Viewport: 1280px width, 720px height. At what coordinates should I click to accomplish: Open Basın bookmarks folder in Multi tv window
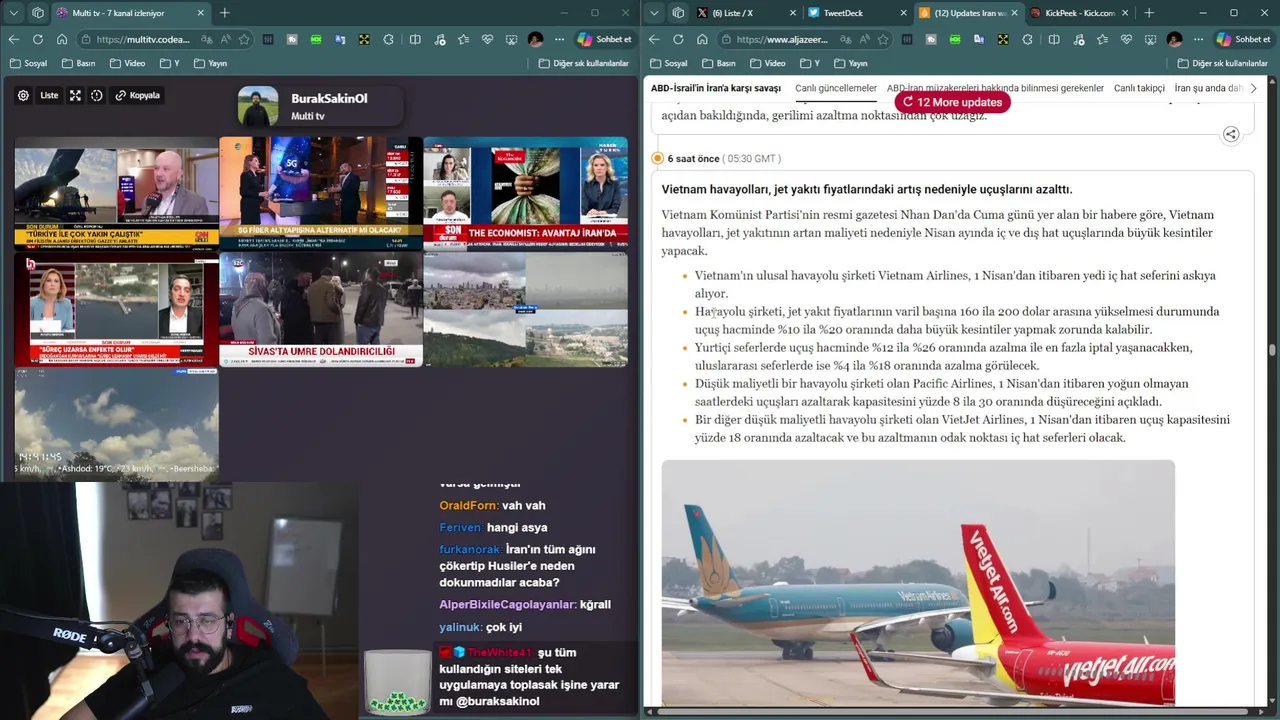coord(78,63)
